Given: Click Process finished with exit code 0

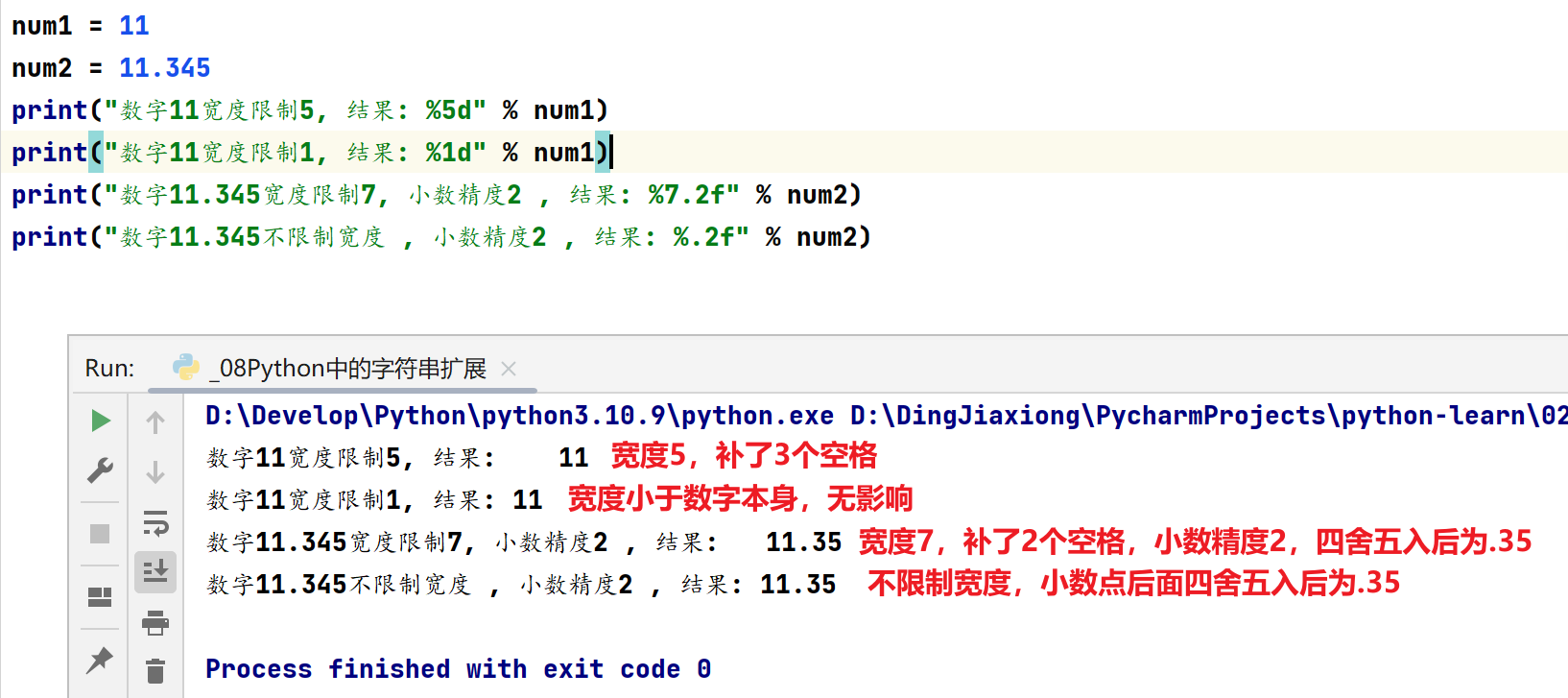Looking at the screenshot, I should coord(459,669).
